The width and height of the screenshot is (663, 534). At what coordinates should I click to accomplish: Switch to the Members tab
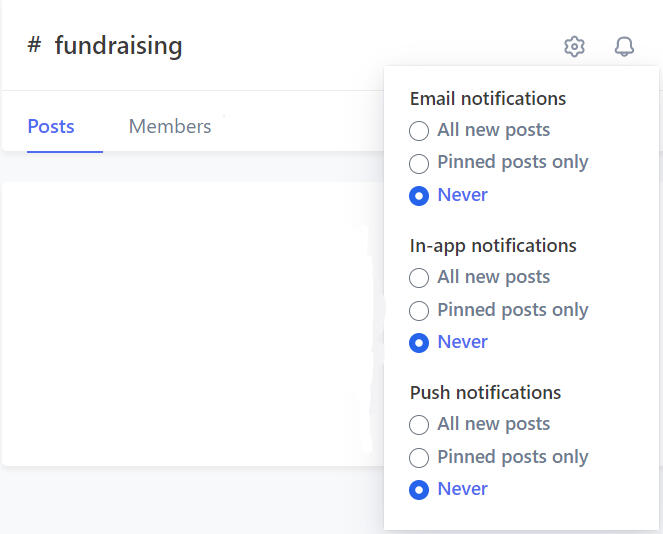[x=170, y=127]
